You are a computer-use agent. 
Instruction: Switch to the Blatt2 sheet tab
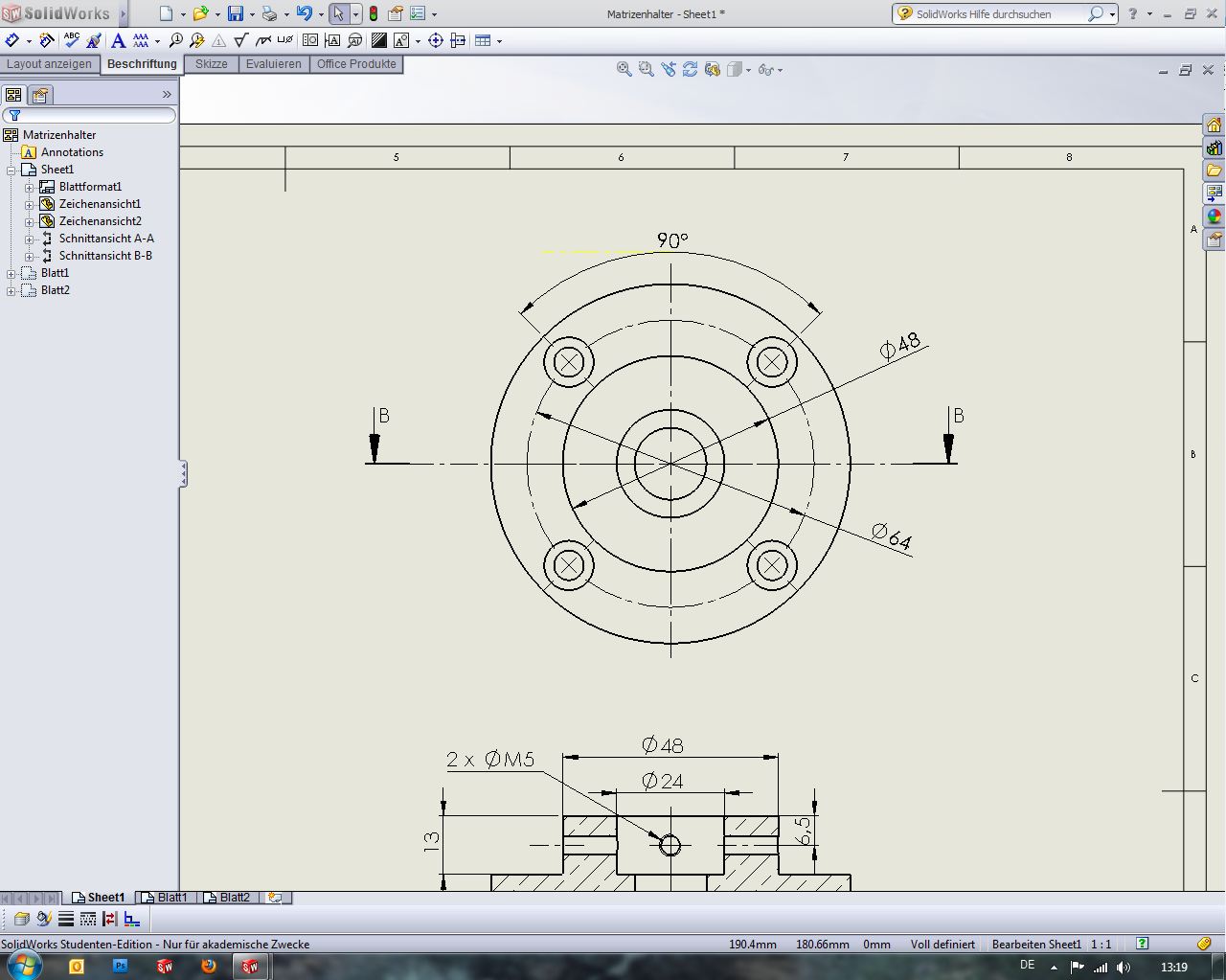click(234, 898)
